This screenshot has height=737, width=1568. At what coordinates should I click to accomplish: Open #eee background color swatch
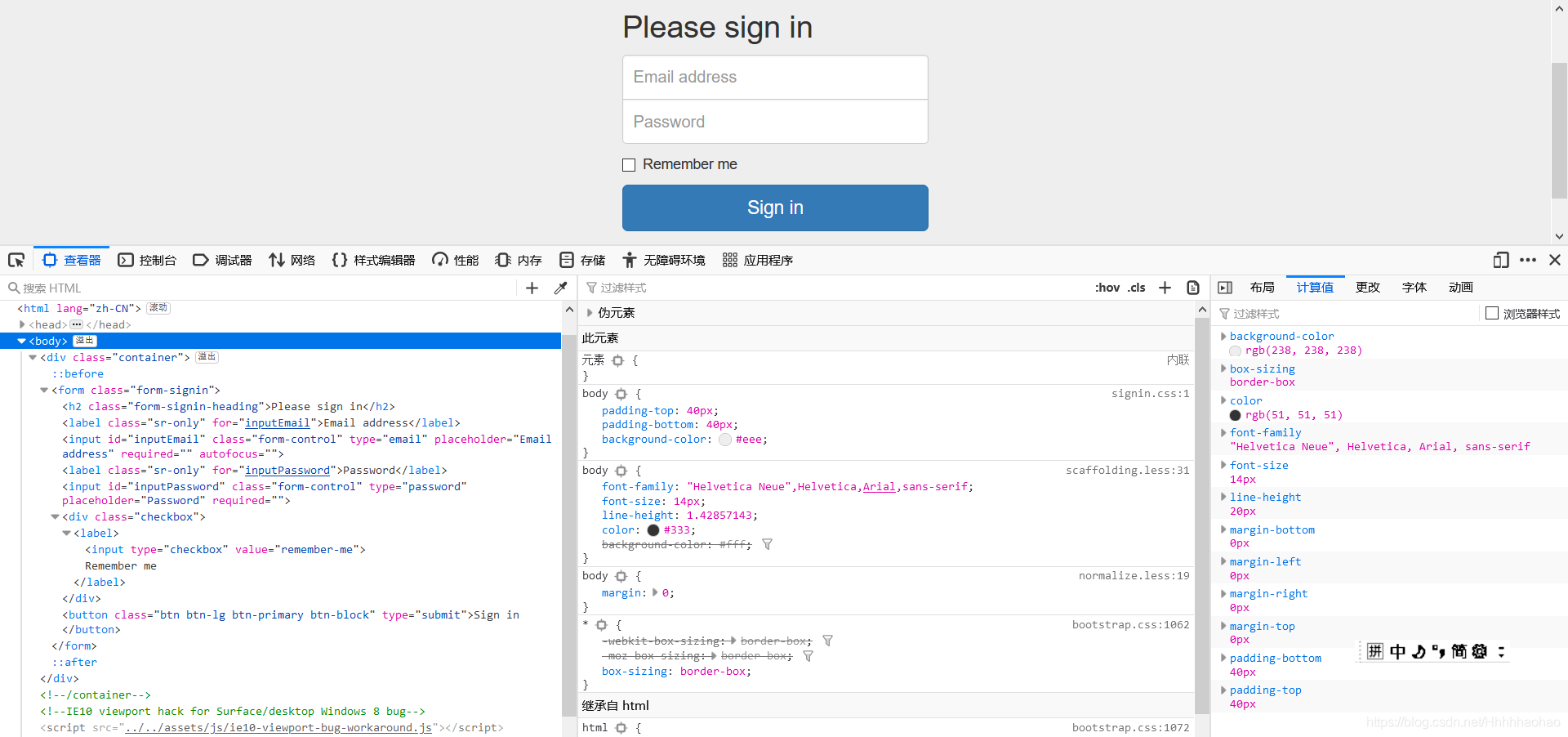(x=725, y=440)
